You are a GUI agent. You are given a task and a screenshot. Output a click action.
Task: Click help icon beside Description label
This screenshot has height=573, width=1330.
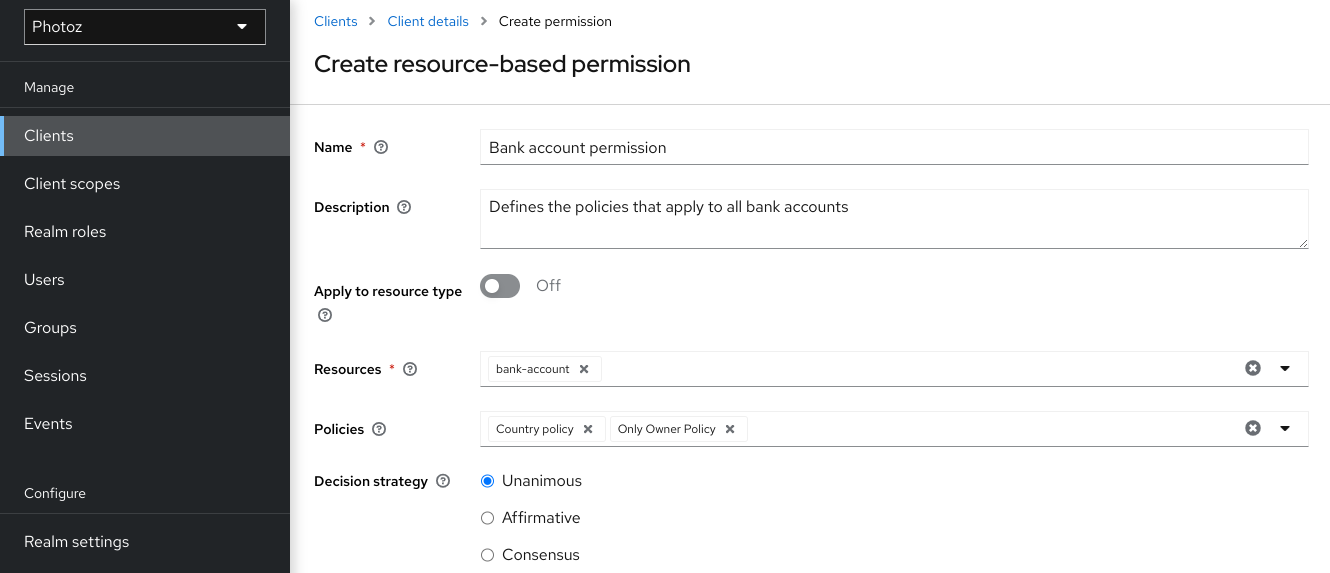(404, 207)
